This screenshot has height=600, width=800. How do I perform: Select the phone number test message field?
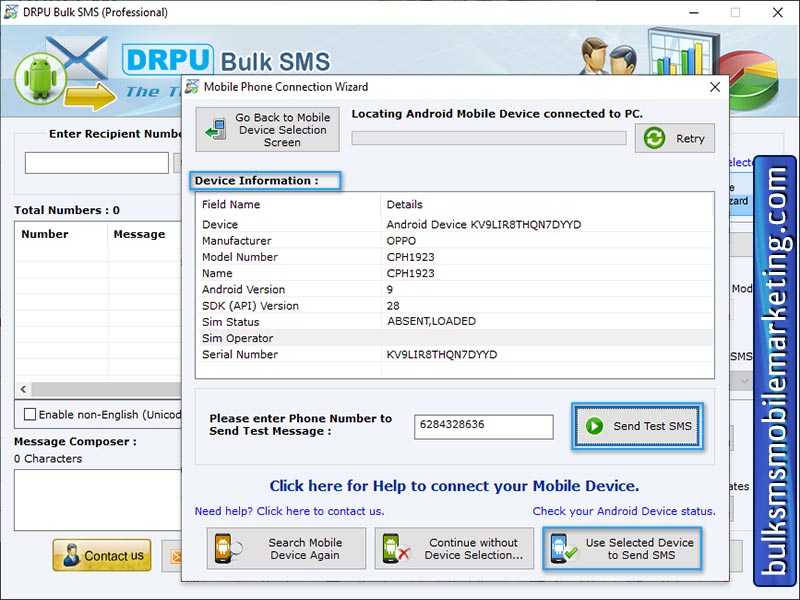(484, 426)
